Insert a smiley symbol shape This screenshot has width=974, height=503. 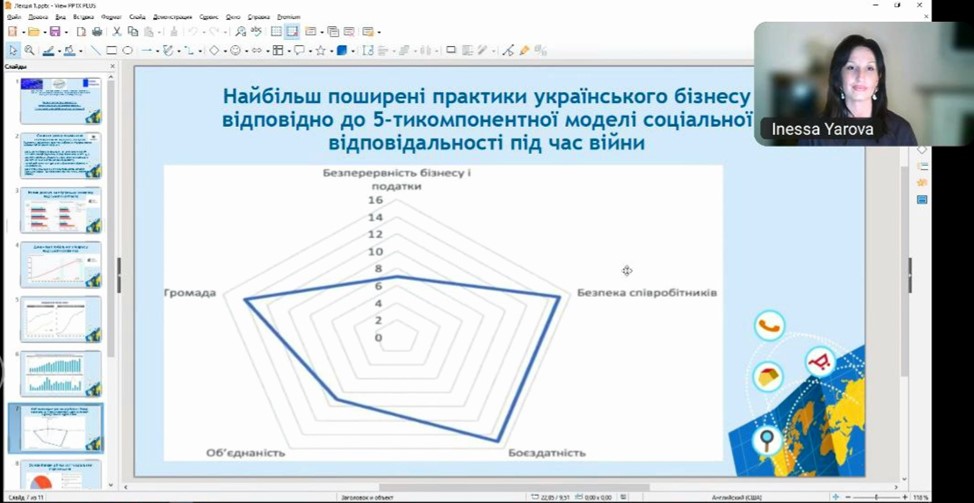[x=236, y=50]
